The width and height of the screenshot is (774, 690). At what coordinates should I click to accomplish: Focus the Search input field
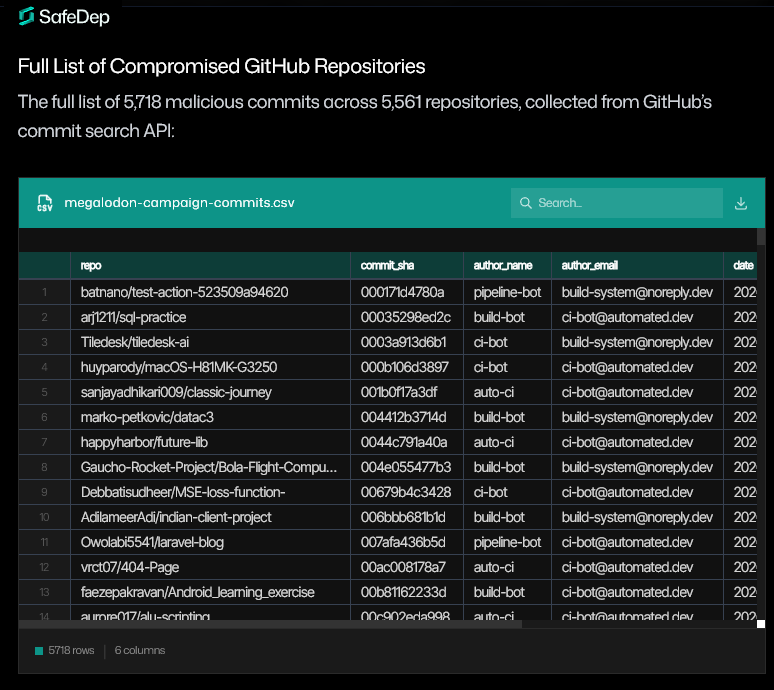point(617,203)
